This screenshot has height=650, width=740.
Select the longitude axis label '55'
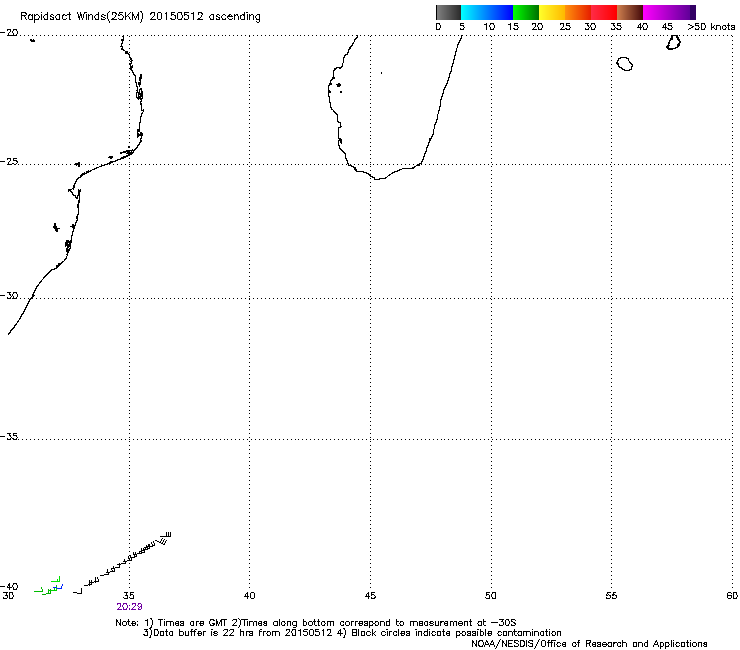tap(611, 596)
